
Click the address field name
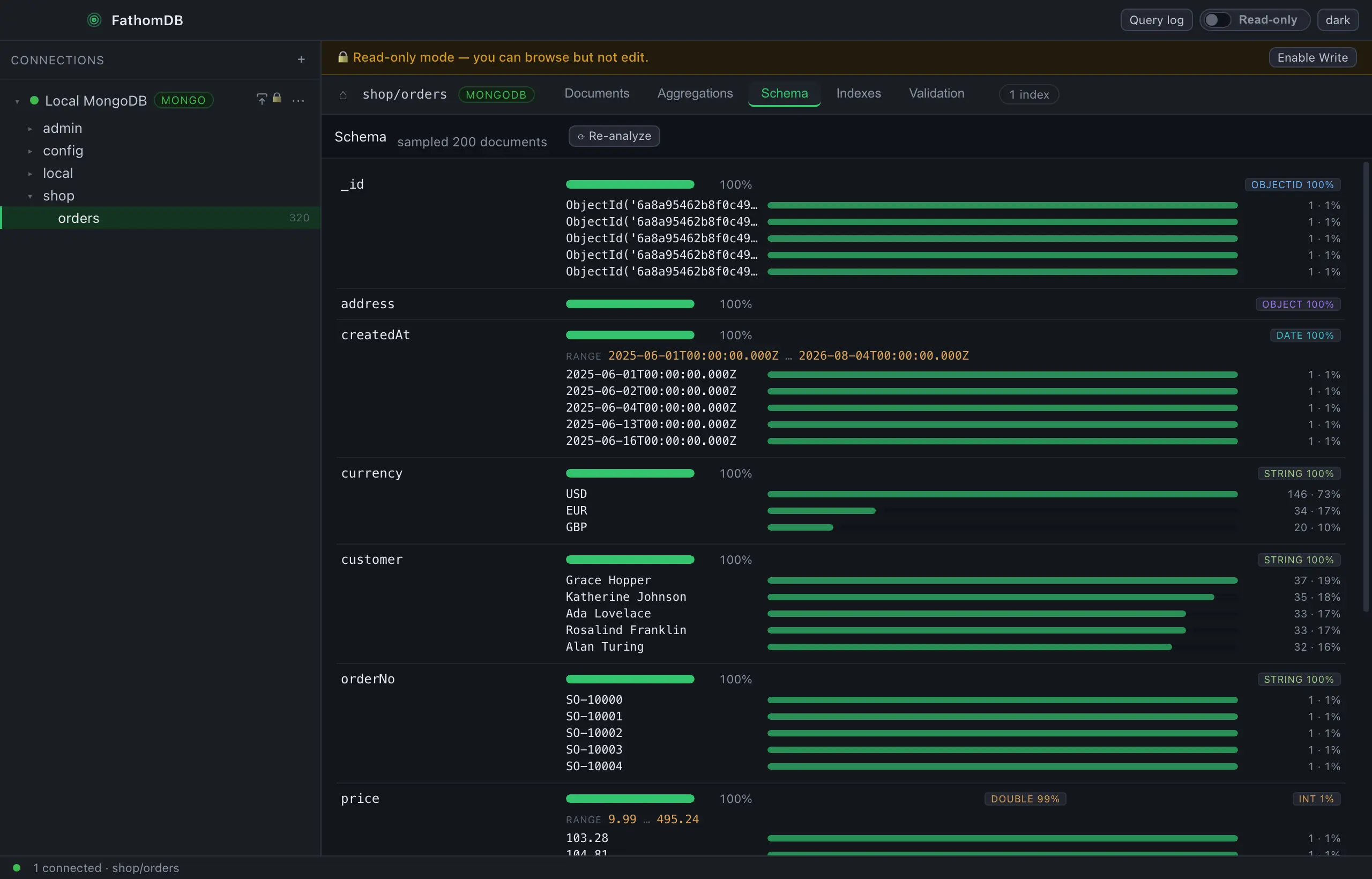coord(368,304)
